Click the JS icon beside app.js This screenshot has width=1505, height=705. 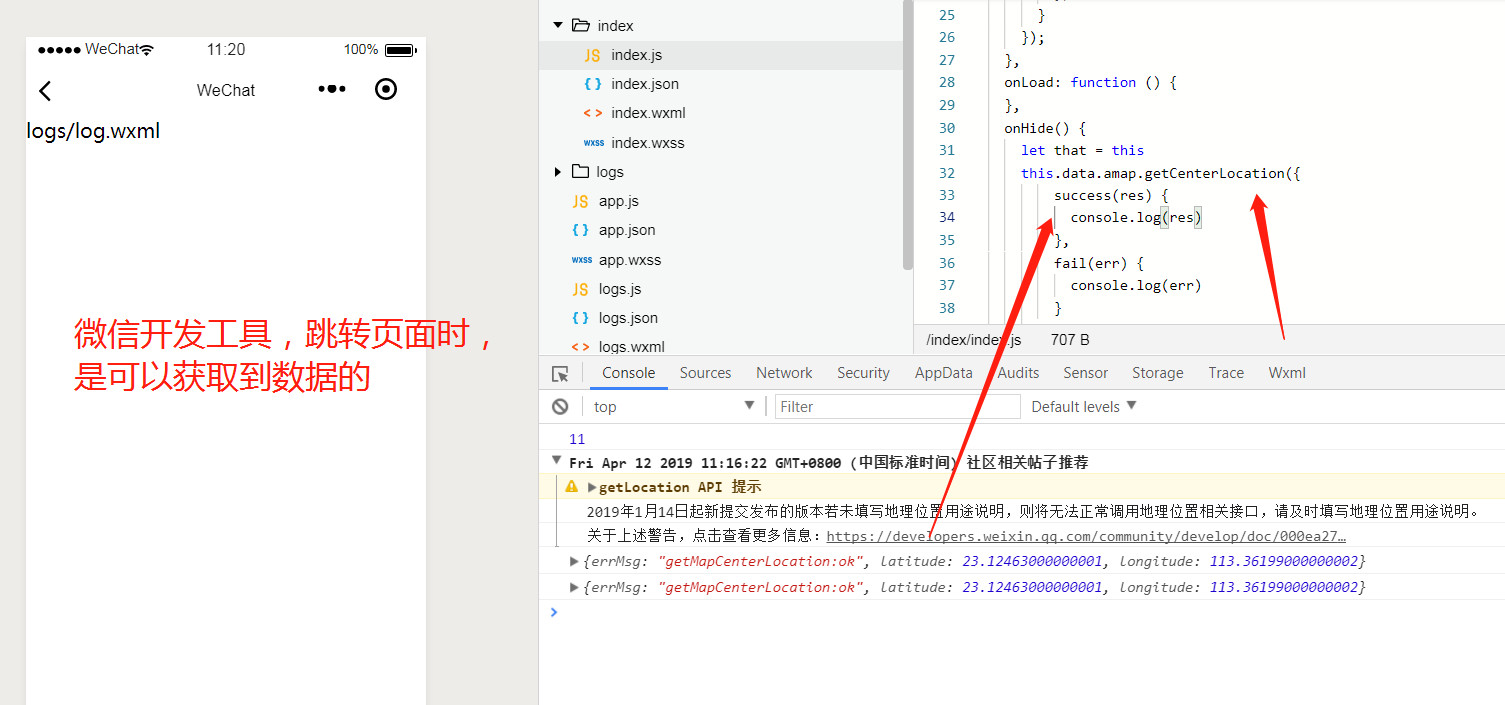point(580,201)
